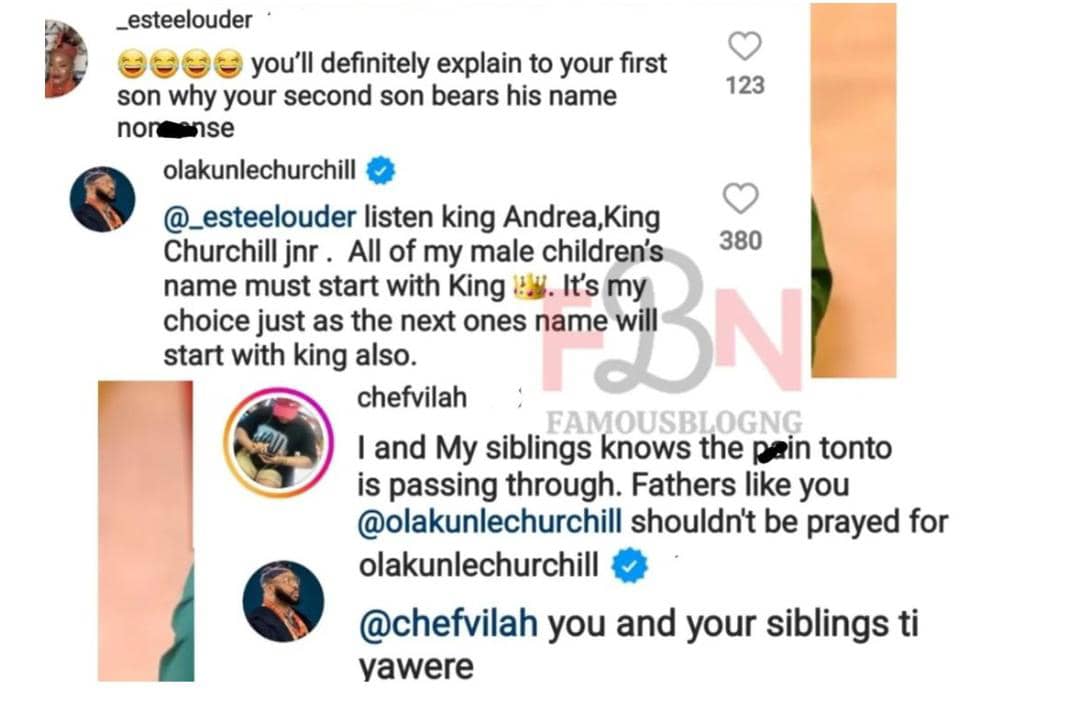Open olakunlechurchill avatar on King Andrea reply
The image size is (1080, 719).
tap(103, 199)
